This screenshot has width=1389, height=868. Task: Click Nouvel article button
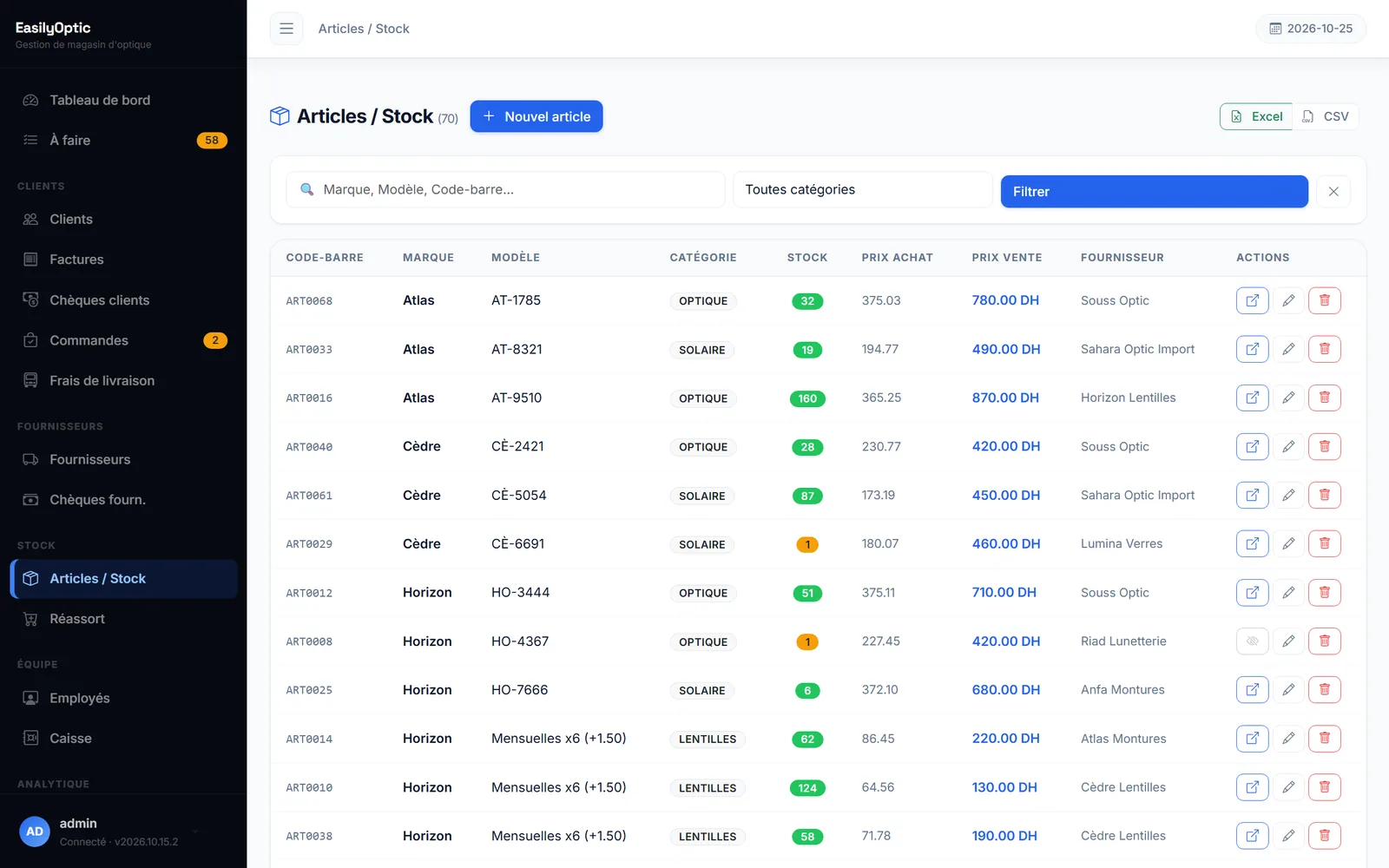537,116
